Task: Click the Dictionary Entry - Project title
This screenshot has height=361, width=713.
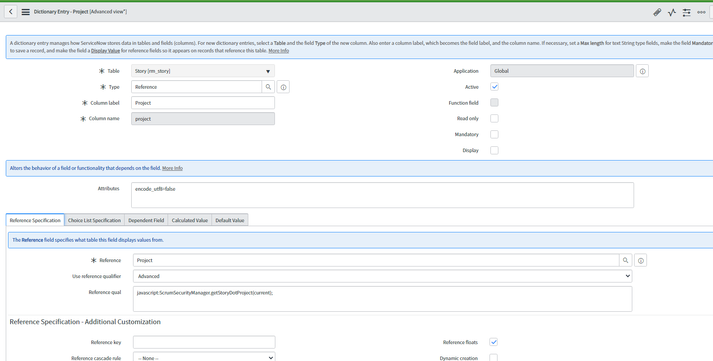Action: [x=80, y=12]
